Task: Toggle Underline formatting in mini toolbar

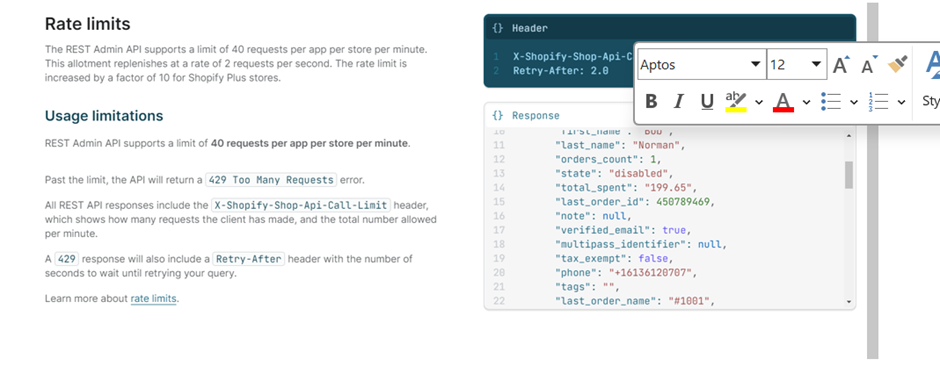Action: pos(707,101)
